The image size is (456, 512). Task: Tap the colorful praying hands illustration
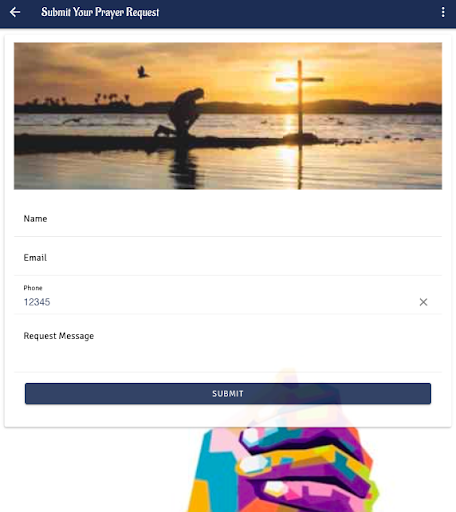283,467
